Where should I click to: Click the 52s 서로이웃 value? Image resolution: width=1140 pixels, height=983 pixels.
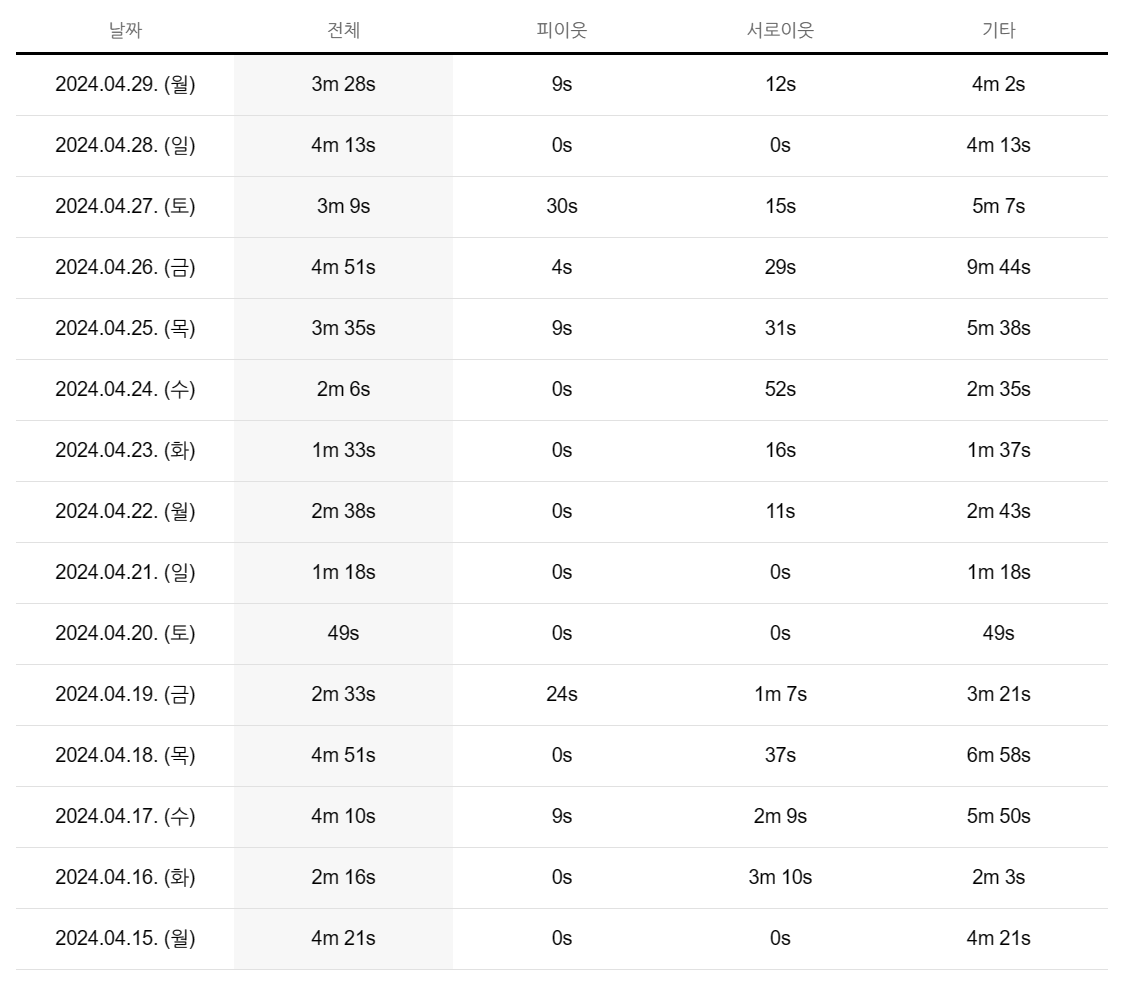pos(780,390)
